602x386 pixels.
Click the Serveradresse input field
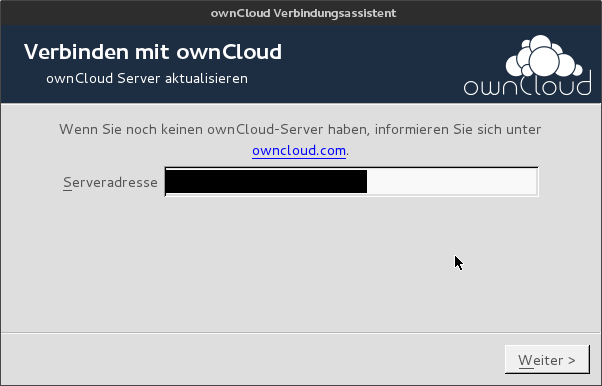coord(351,182)
